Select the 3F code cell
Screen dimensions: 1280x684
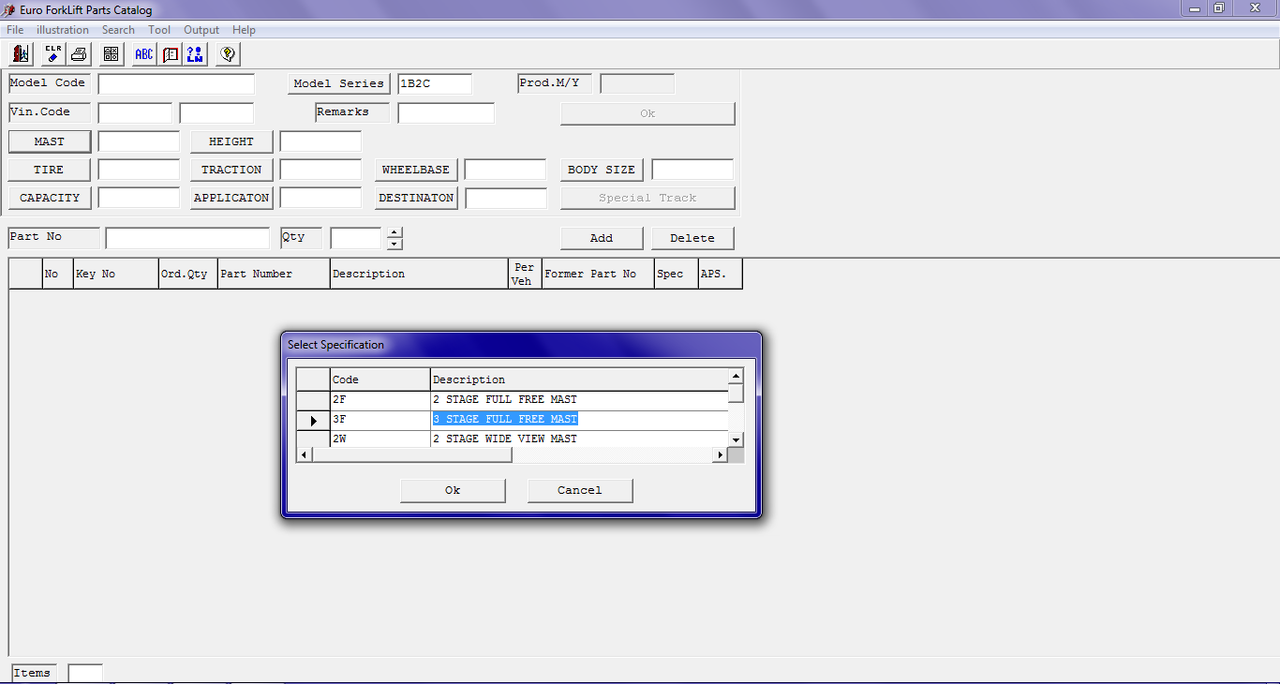pyautogui.click(x=380, y=420)
